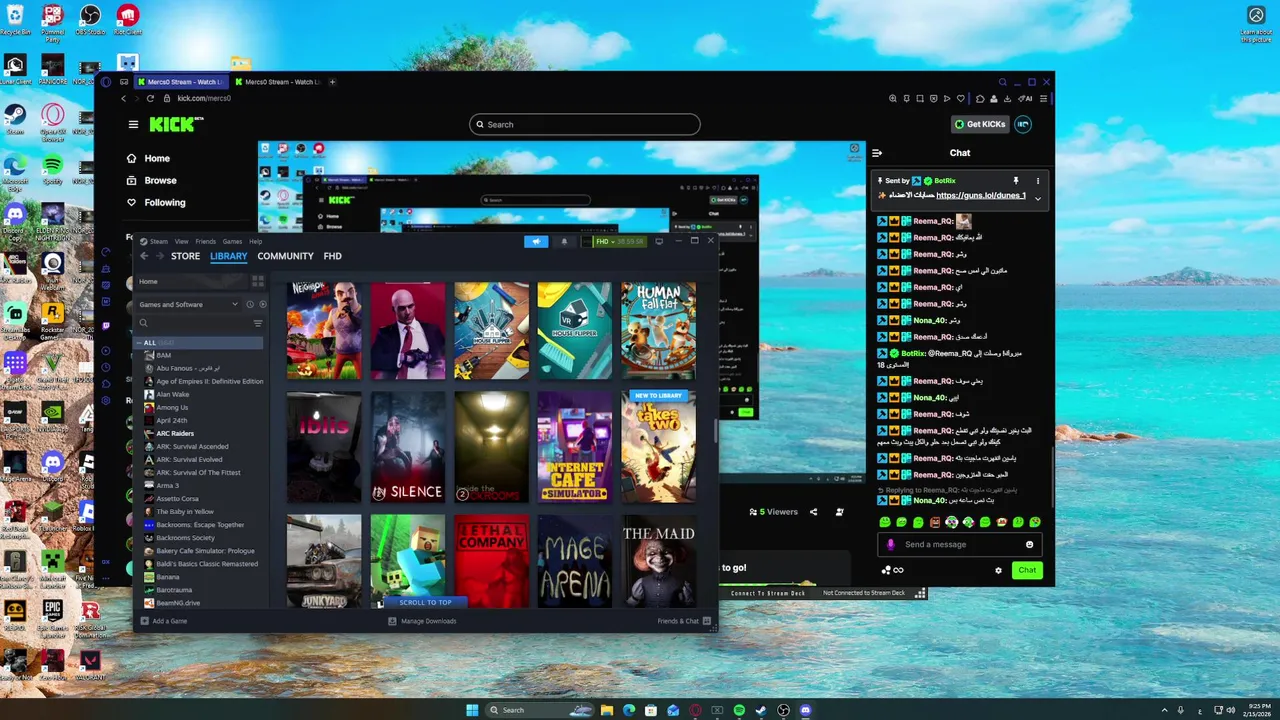Go back with Steam's back arrow
Image resolution: width=1280 pixels, height=720 pixels.
pyautogui.click(x=144, y=256)
